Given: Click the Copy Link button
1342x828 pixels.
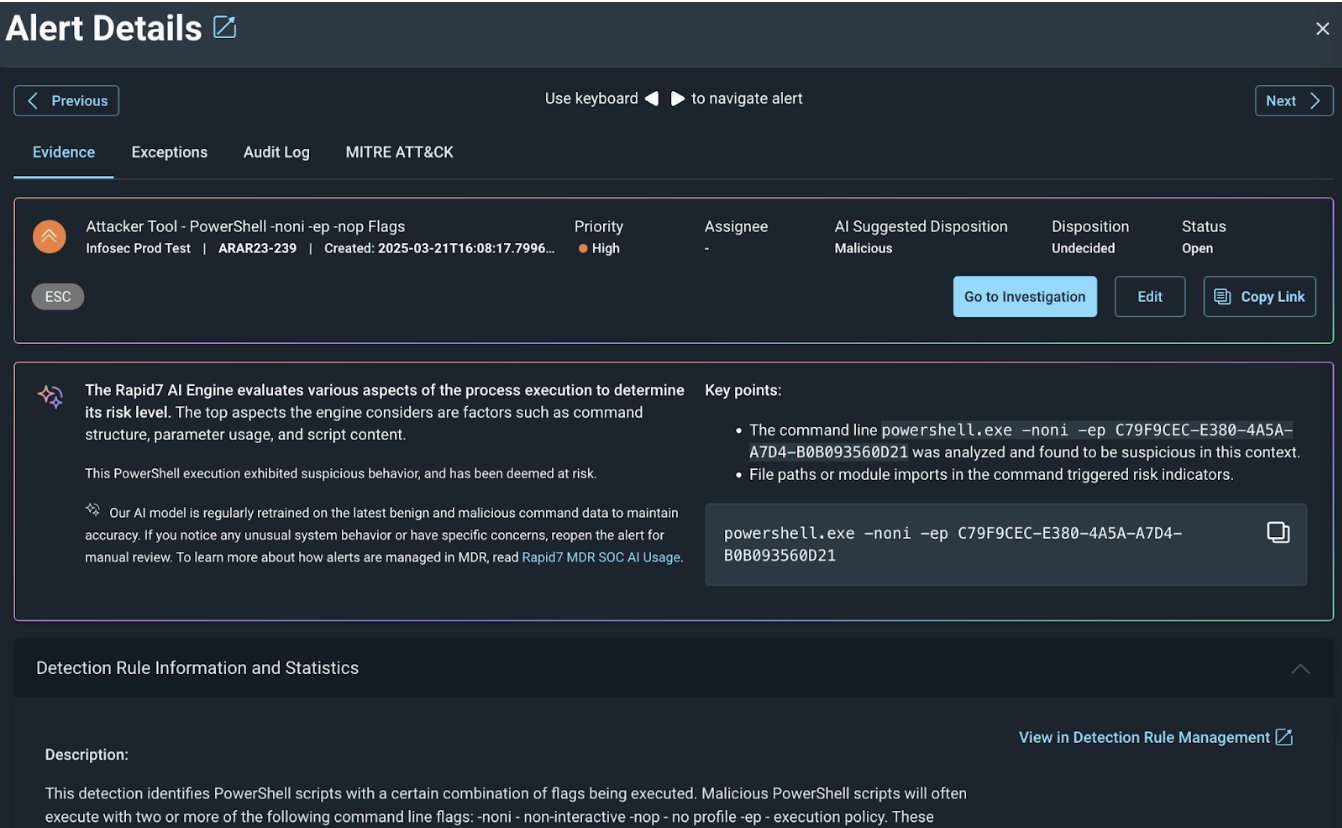Looking at the screenshot, I should click(1259, 297).
